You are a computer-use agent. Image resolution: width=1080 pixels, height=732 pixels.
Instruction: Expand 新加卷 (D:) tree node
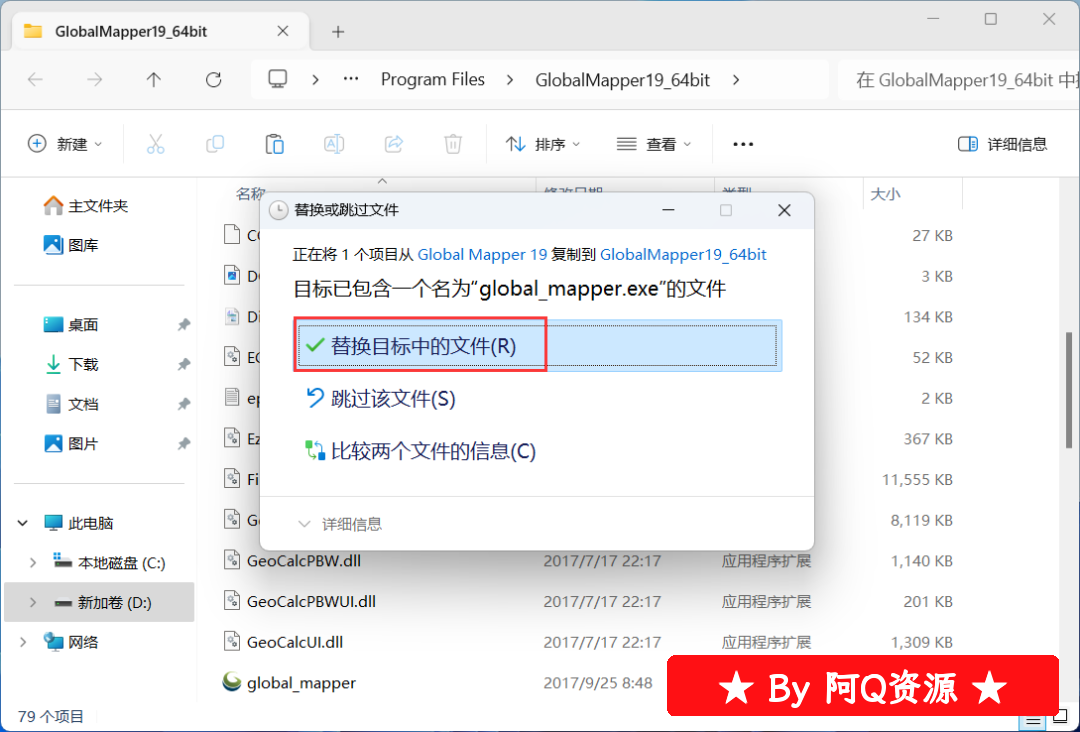tap(32, 603)
